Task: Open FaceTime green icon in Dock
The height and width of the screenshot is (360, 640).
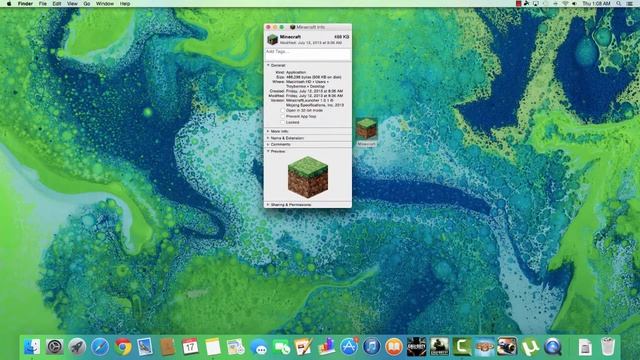Action: click(x=282, y=347)
